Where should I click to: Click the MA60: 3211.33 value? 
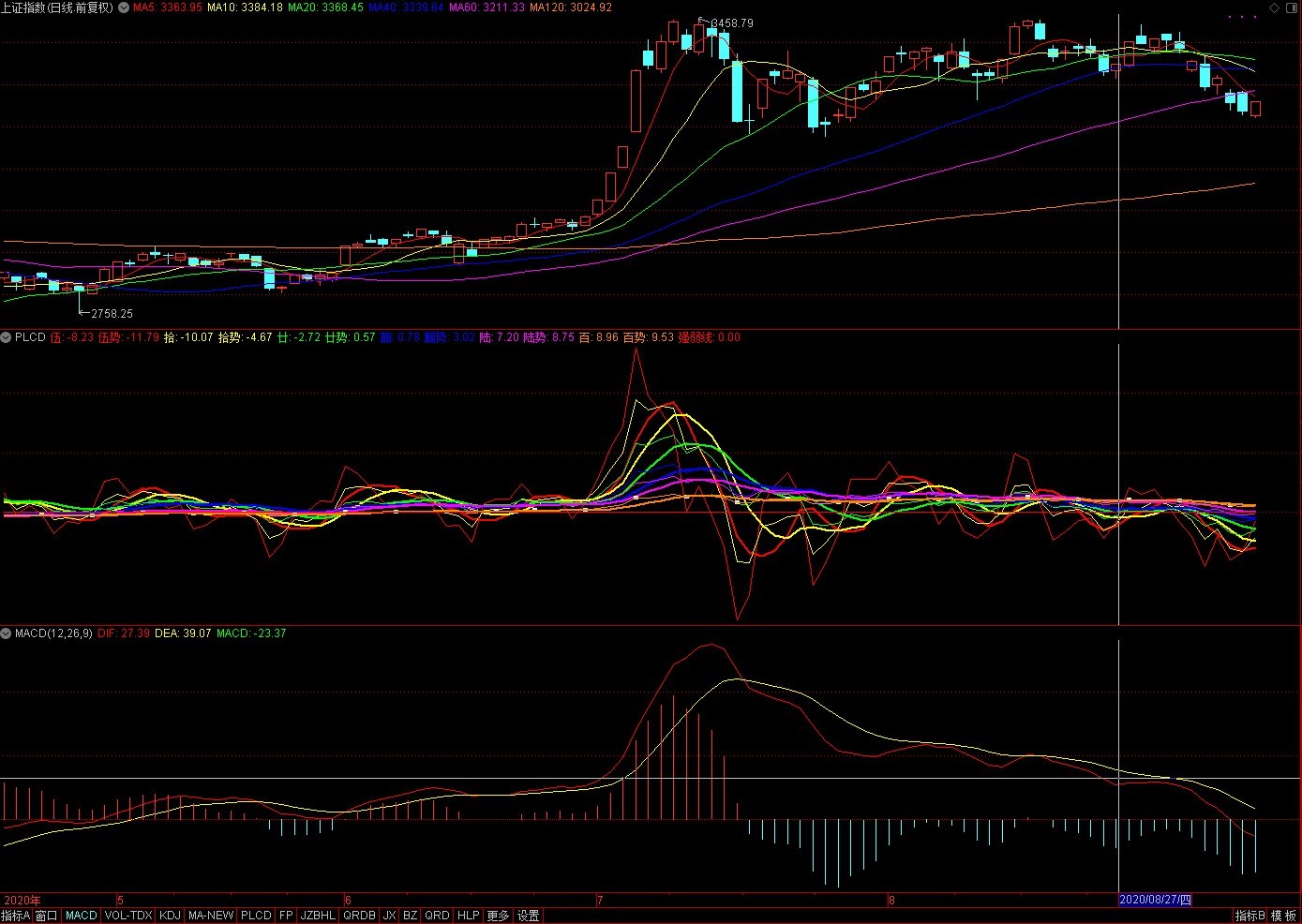pos(486,7)
